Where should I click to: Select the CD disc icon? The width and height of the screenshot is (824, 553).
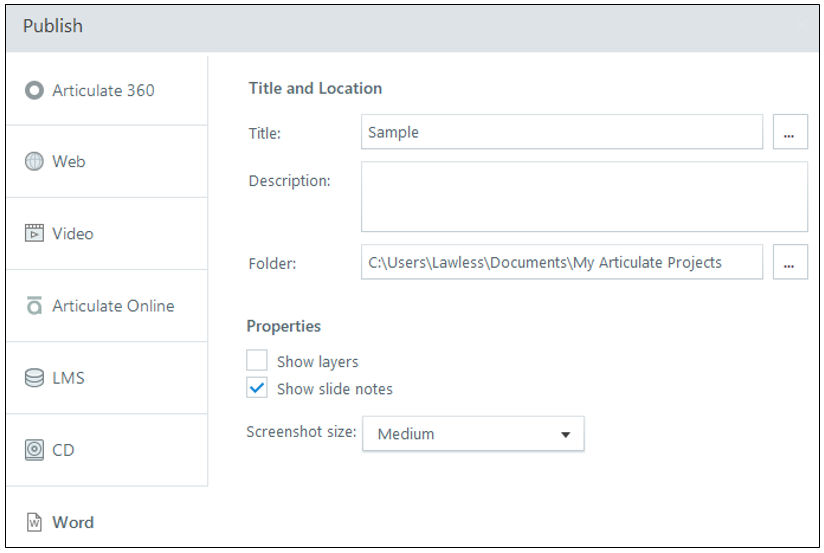pyautogui.click(x=34, y=450)
